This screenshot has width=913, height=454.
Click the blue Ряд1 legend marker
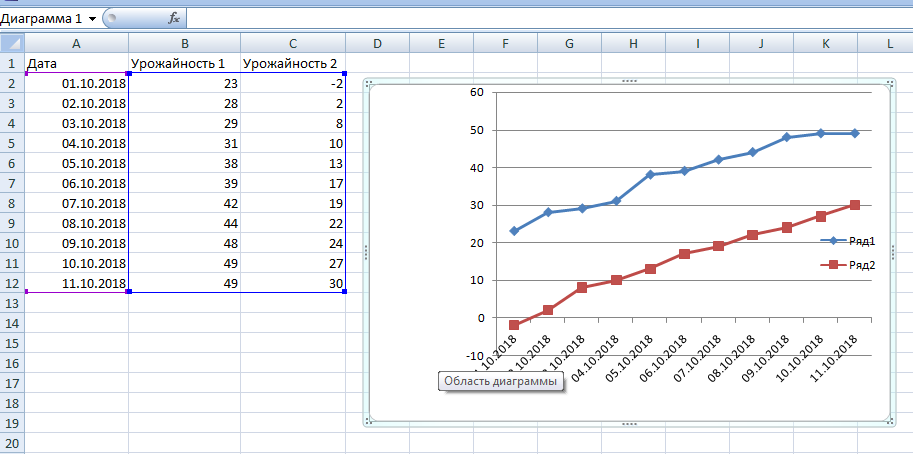tap(833, 241)
